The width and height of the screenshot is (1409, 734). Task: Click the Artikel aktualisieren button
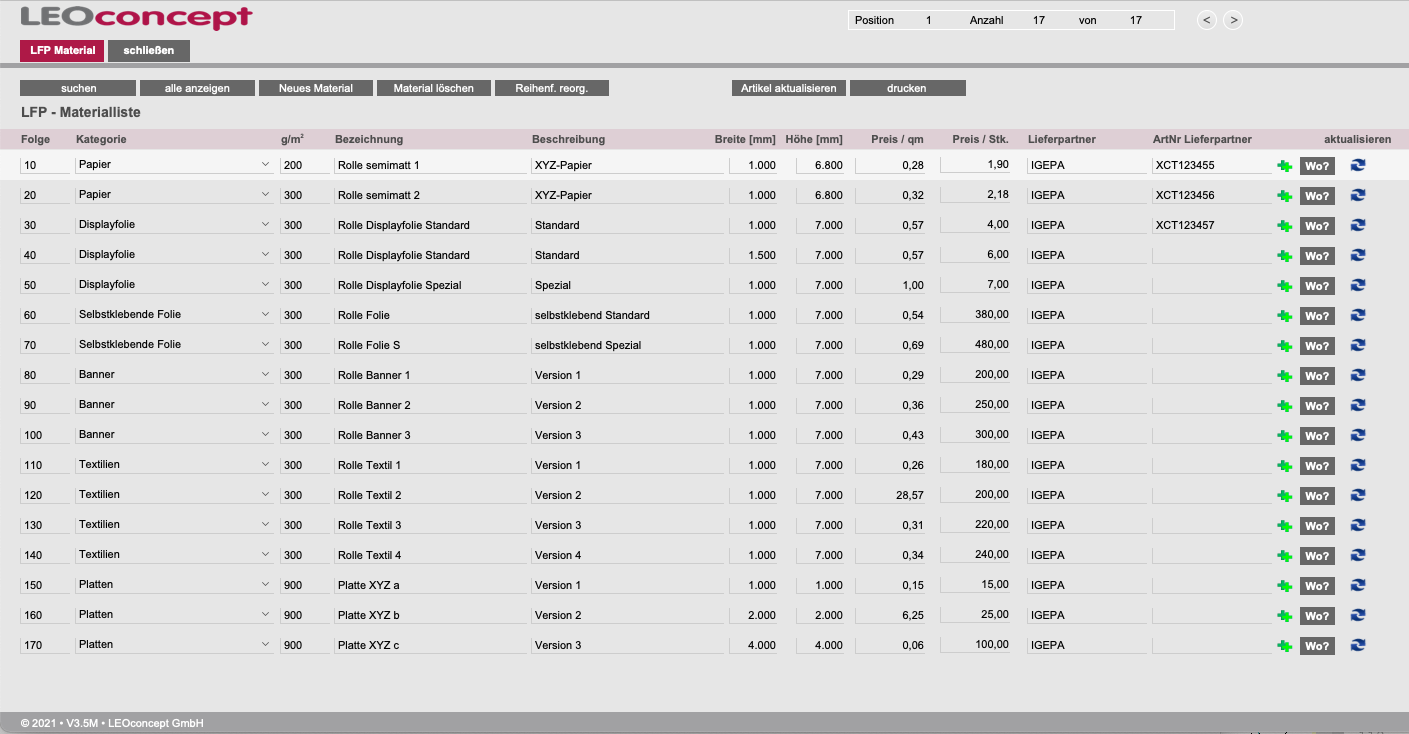pos(788,88)
